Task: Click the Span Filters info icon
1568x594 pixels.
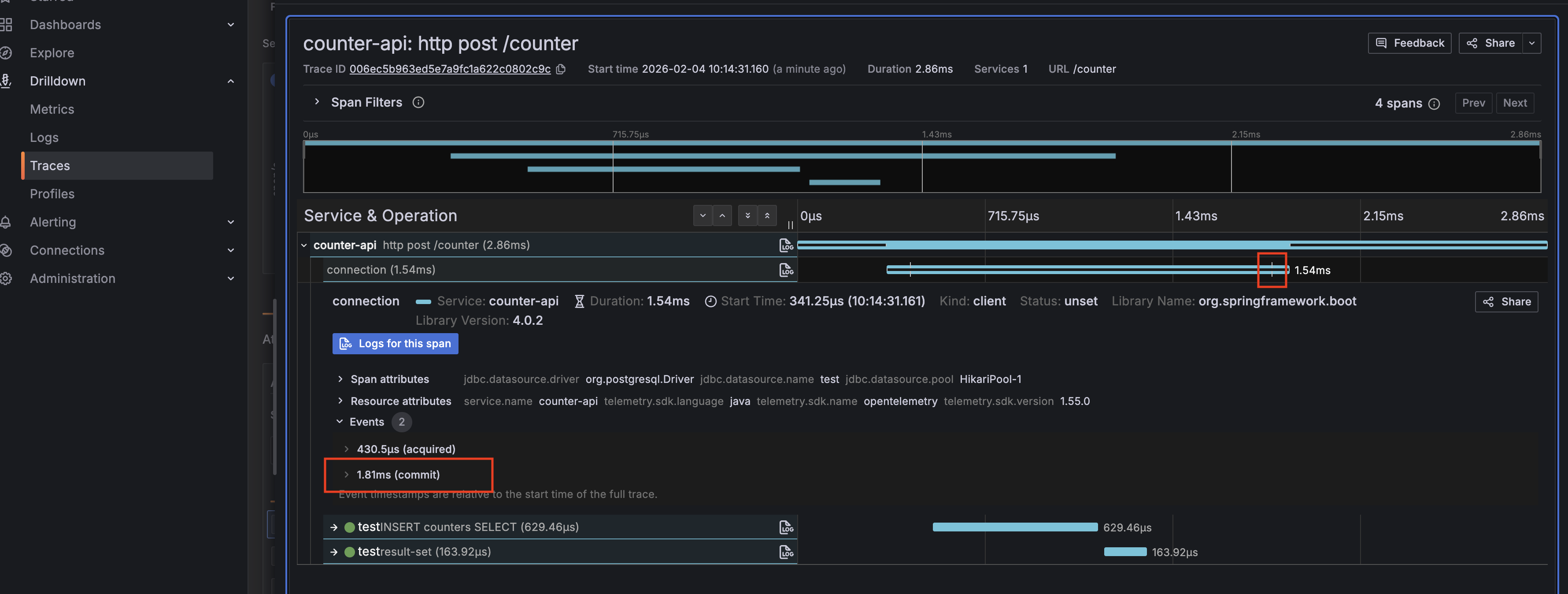Action: 418,102
